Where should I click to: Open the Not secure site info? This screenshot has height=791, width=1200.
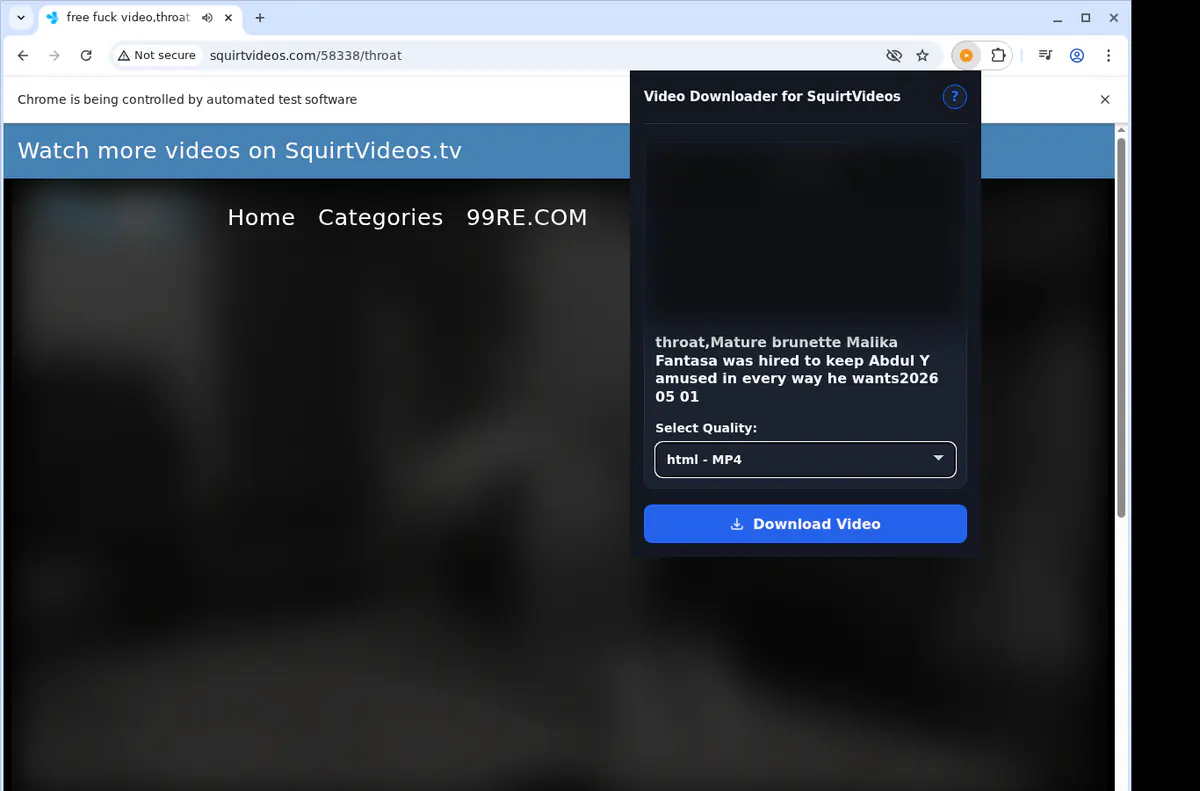point(157,56)
